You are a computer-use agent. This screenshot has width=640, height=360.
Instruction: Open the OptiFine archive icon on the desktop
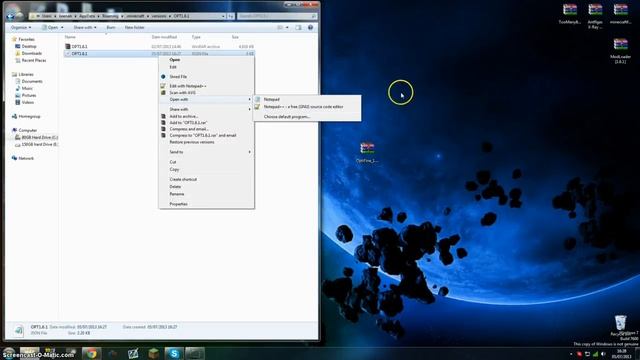pos(367,152)
